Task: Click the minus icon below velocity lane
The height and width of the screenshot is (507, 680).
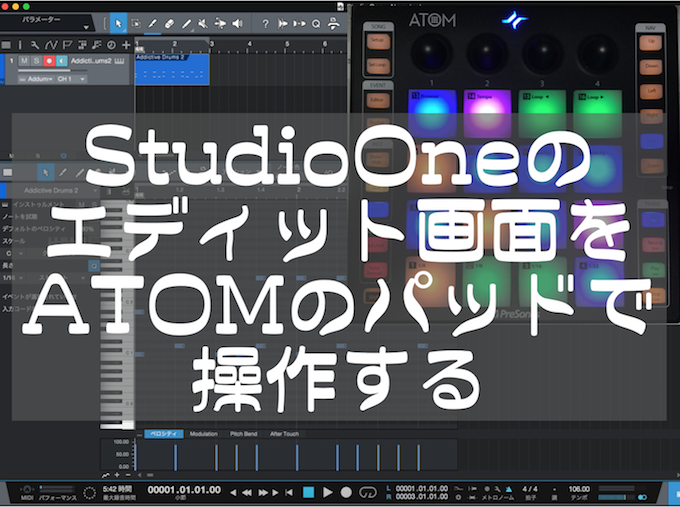Action: (128, 475)
